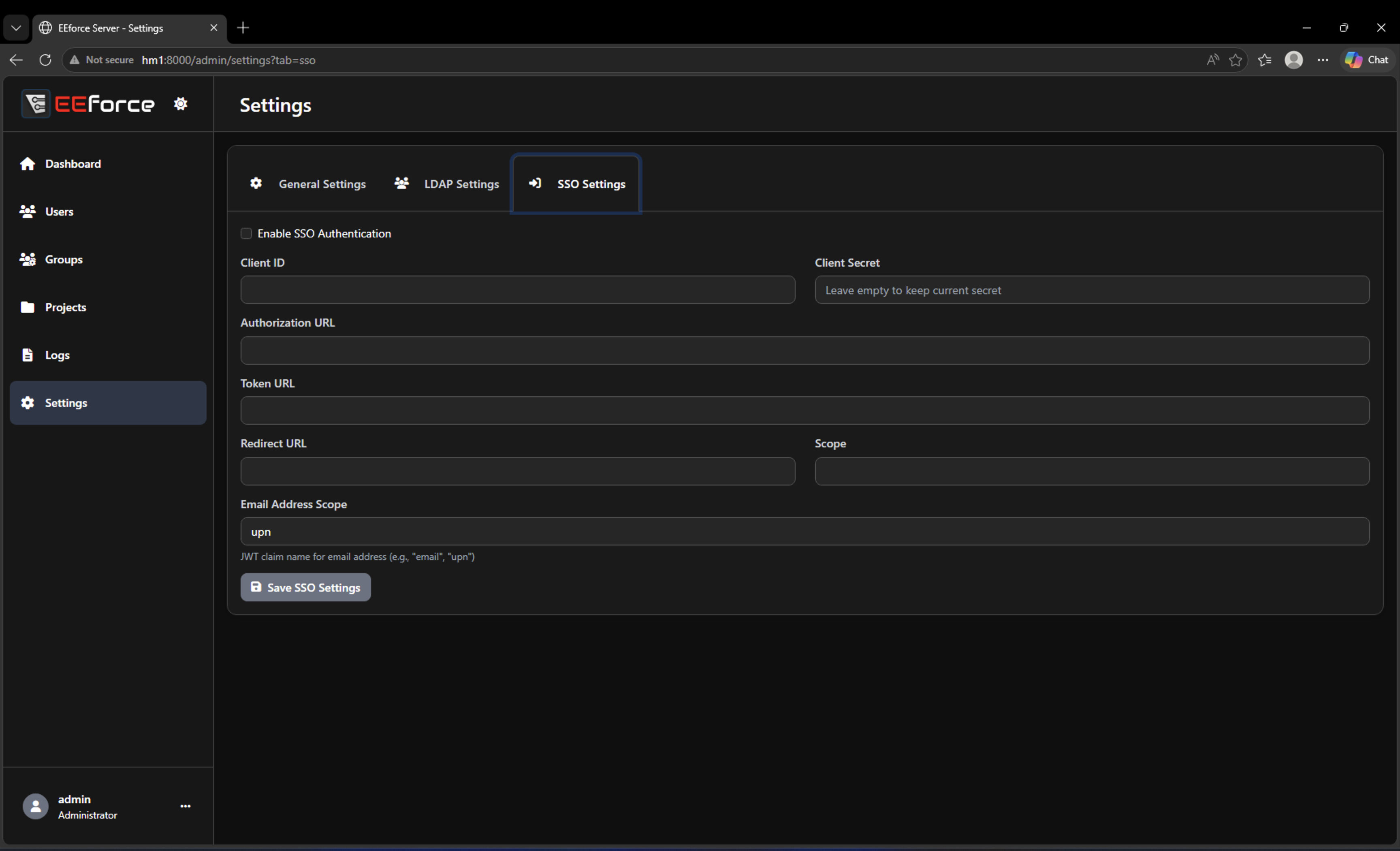Close the EEforce Server tab
1400x851 pixels.
click(x=213, y=28)
